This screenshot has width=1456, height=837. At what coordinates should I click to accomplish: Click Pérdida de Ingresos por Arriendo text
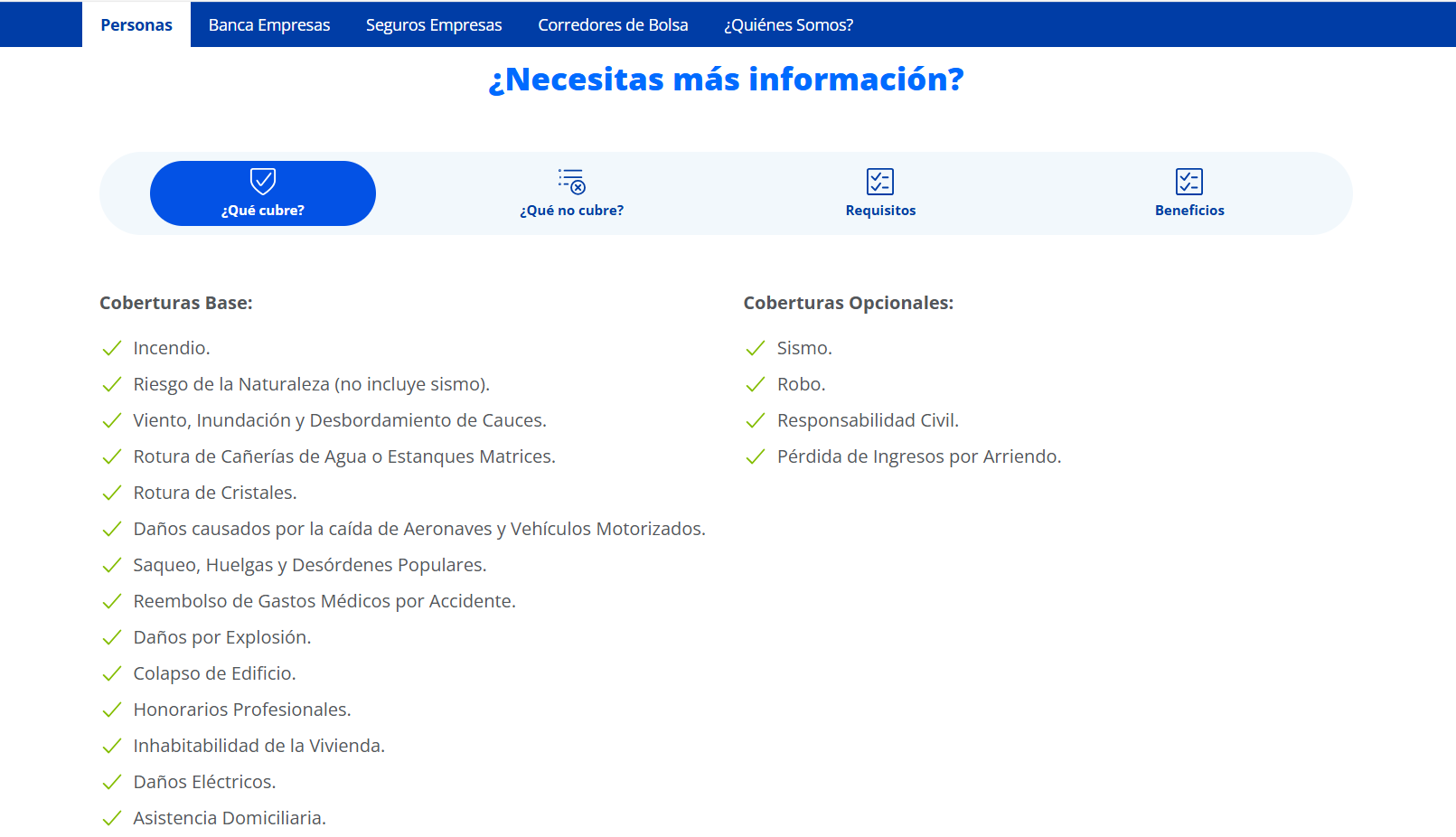[919, 456]
